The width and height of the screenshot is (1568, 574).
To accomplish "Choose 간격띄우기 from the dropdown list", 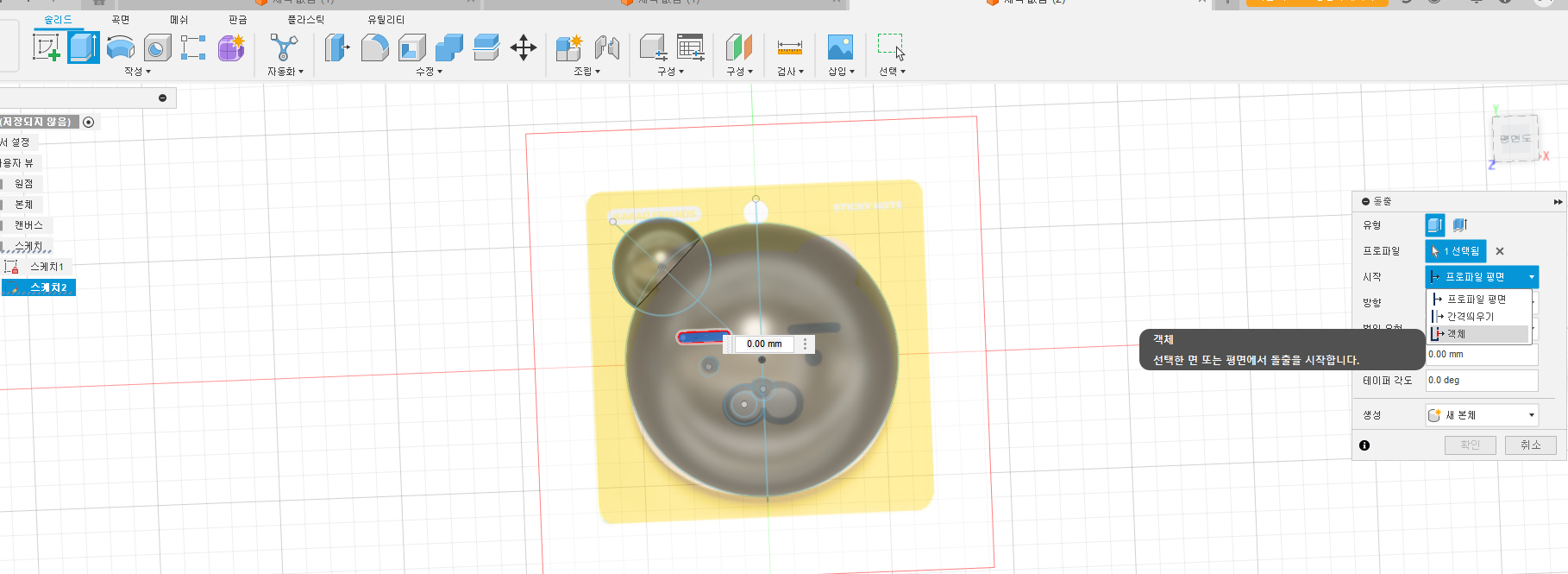I will point(1479,317).
